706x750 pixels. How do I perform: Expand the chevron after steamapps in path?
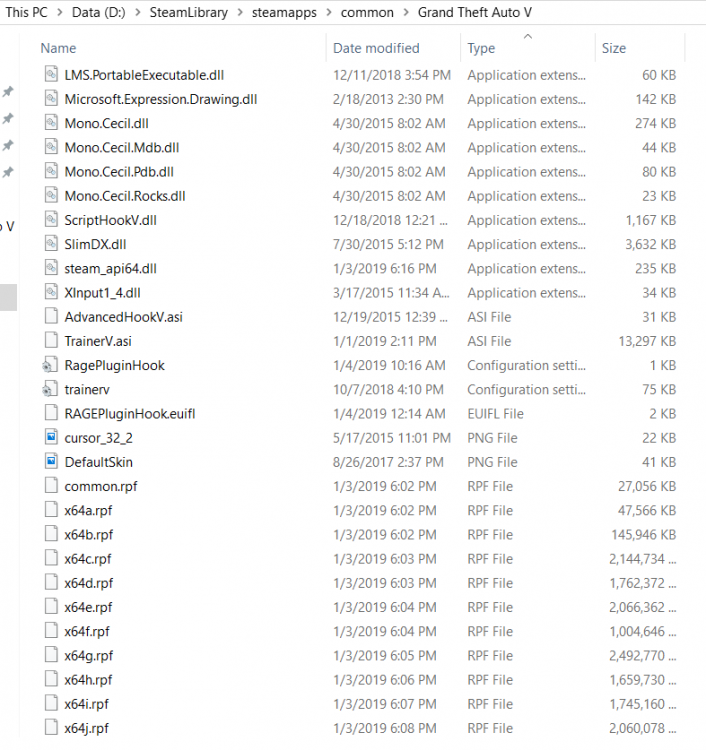329,12
